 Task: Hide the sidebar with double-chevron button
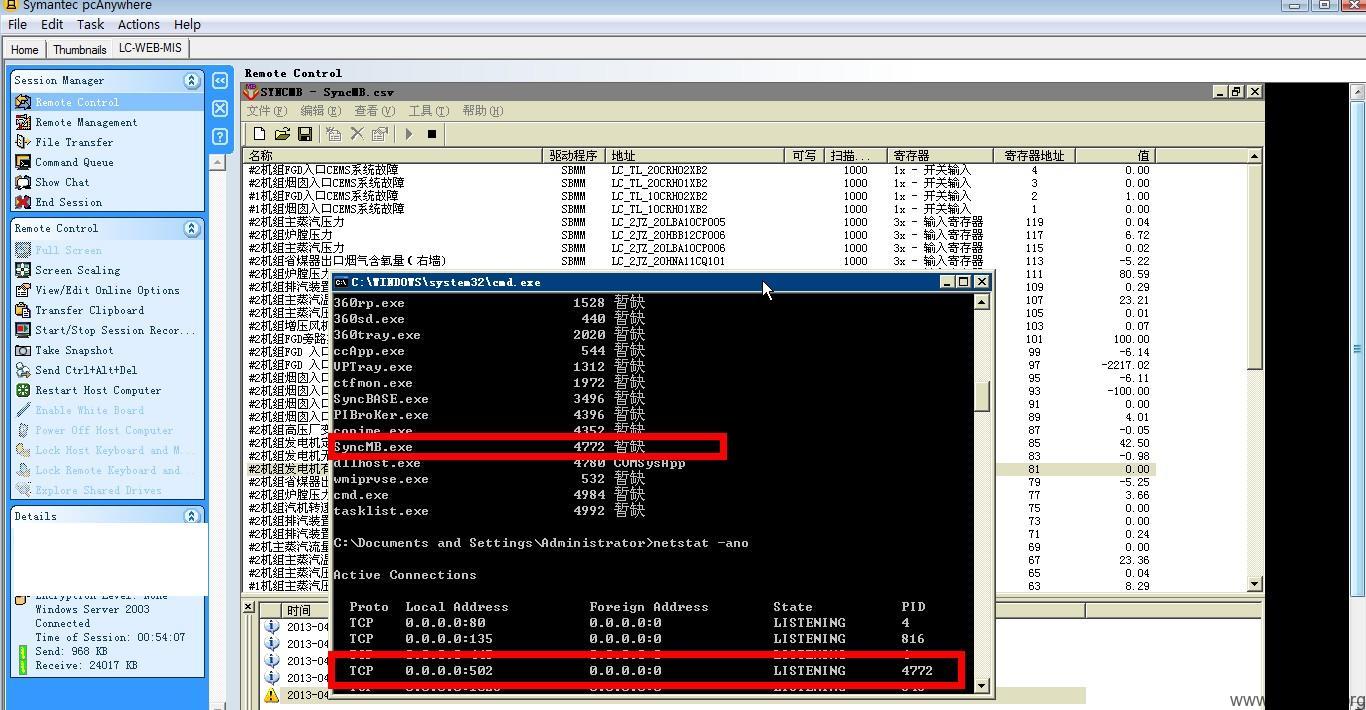click(220, 80)
